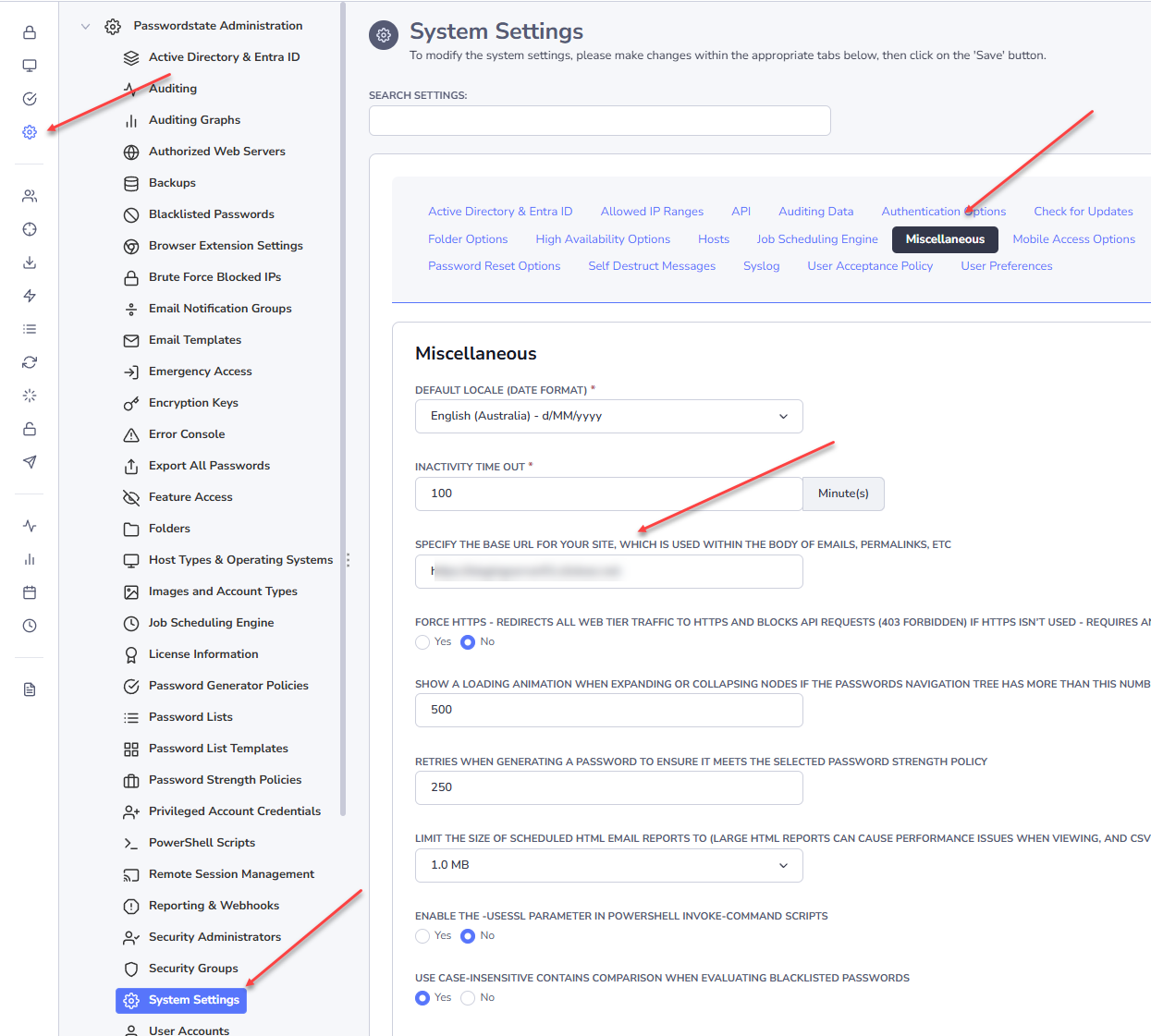Select Yes for case-insensitive blacklist comparison
Viewport: 1151px width, 1036px height.
point(422,998)
